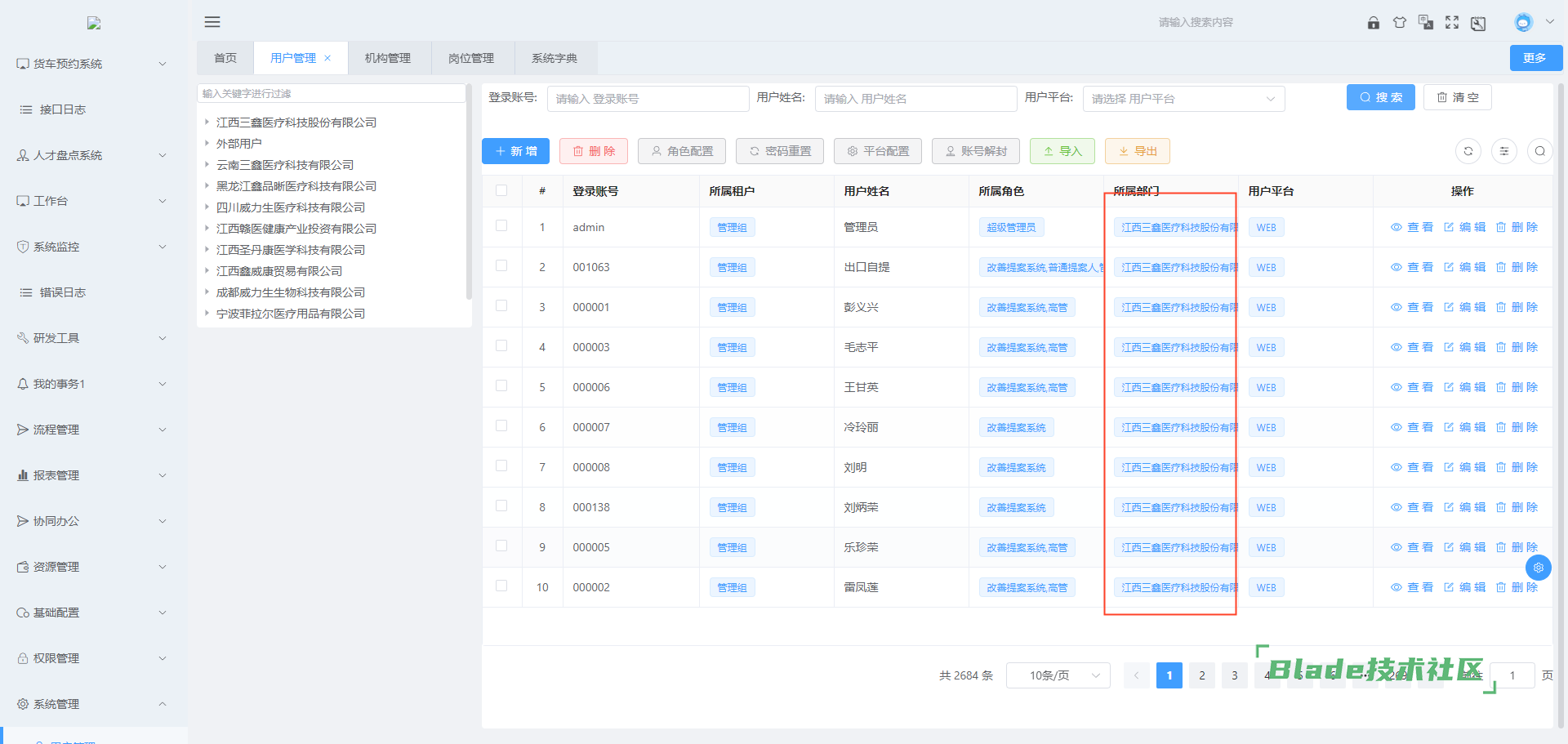Select checkbox for row 001063
Image resolution: width=1568 pixels, height=744 pixels.
(501, 266)
